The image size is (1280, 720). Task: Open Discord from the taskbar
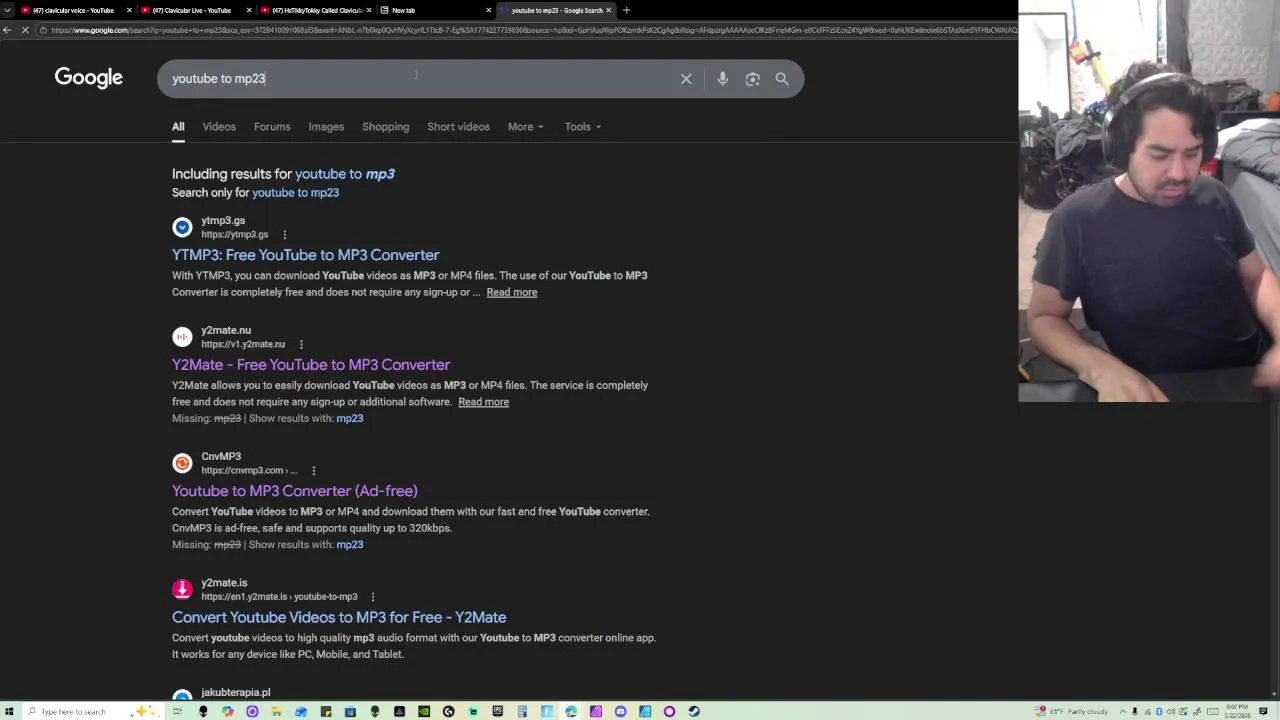tap(620, 711)
